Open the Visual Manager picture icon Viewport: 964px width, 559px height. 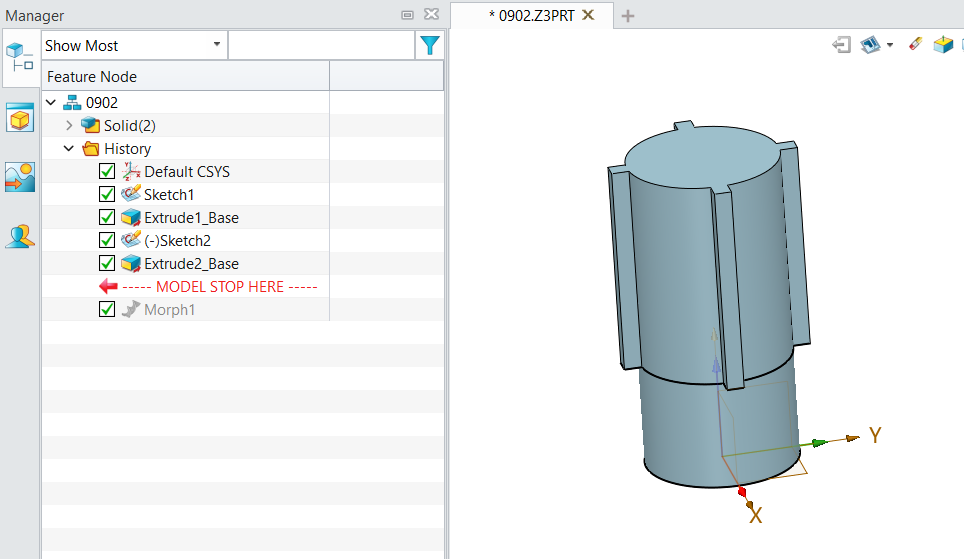click(20, 178)
